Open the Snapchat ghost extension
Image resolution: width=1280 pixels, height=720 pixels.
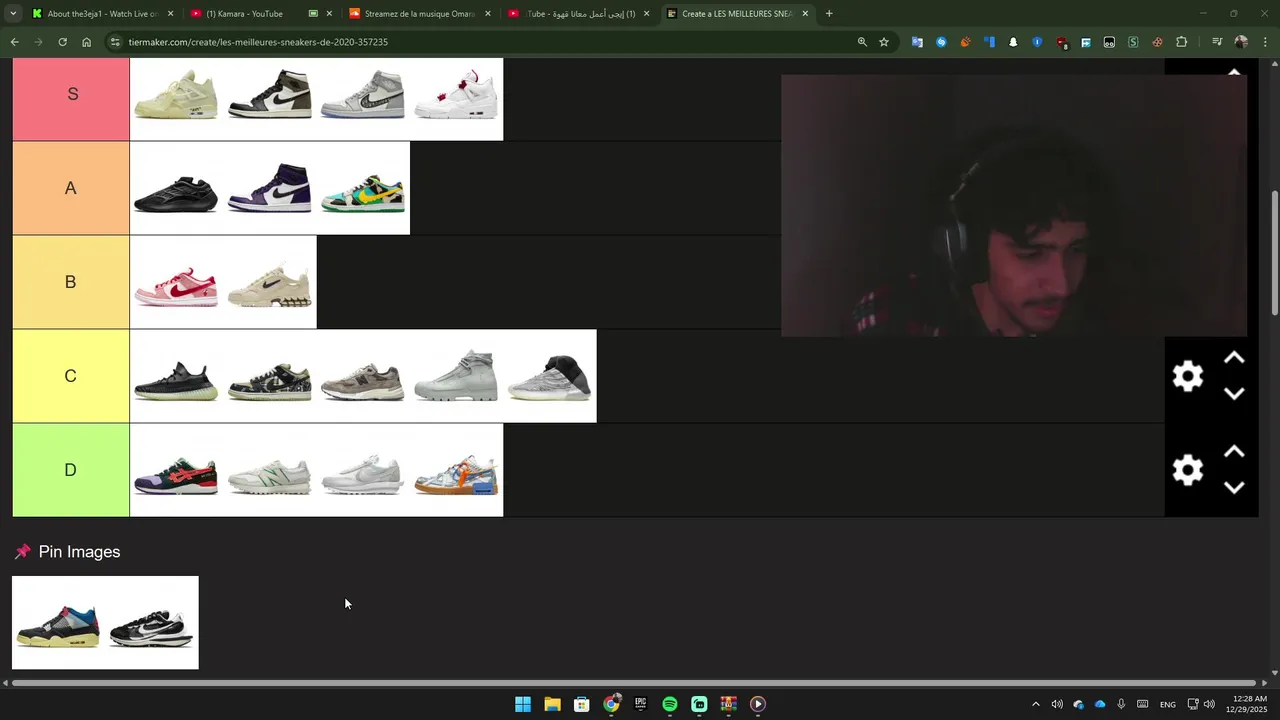pos(1013,42)
